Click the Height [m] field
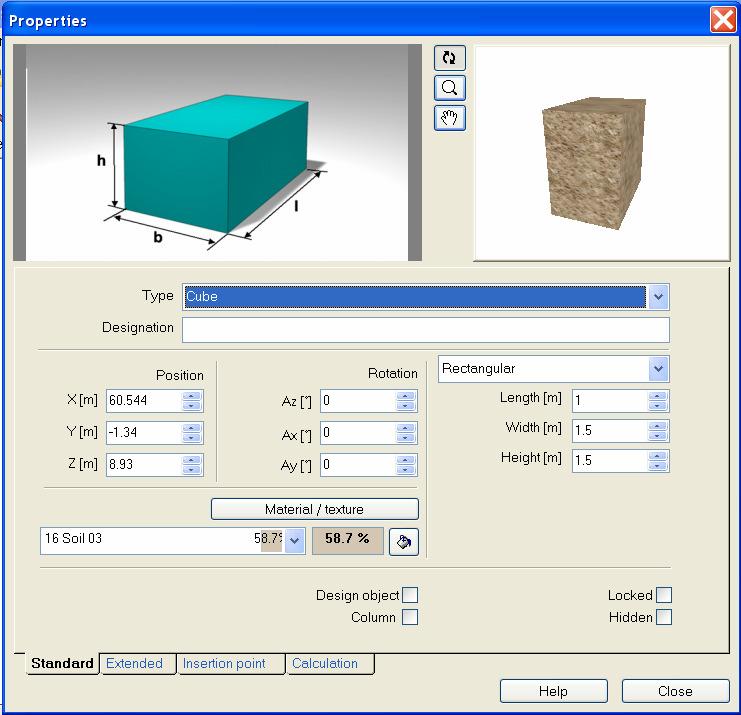 pyautogui.click(x=610, y=461)
